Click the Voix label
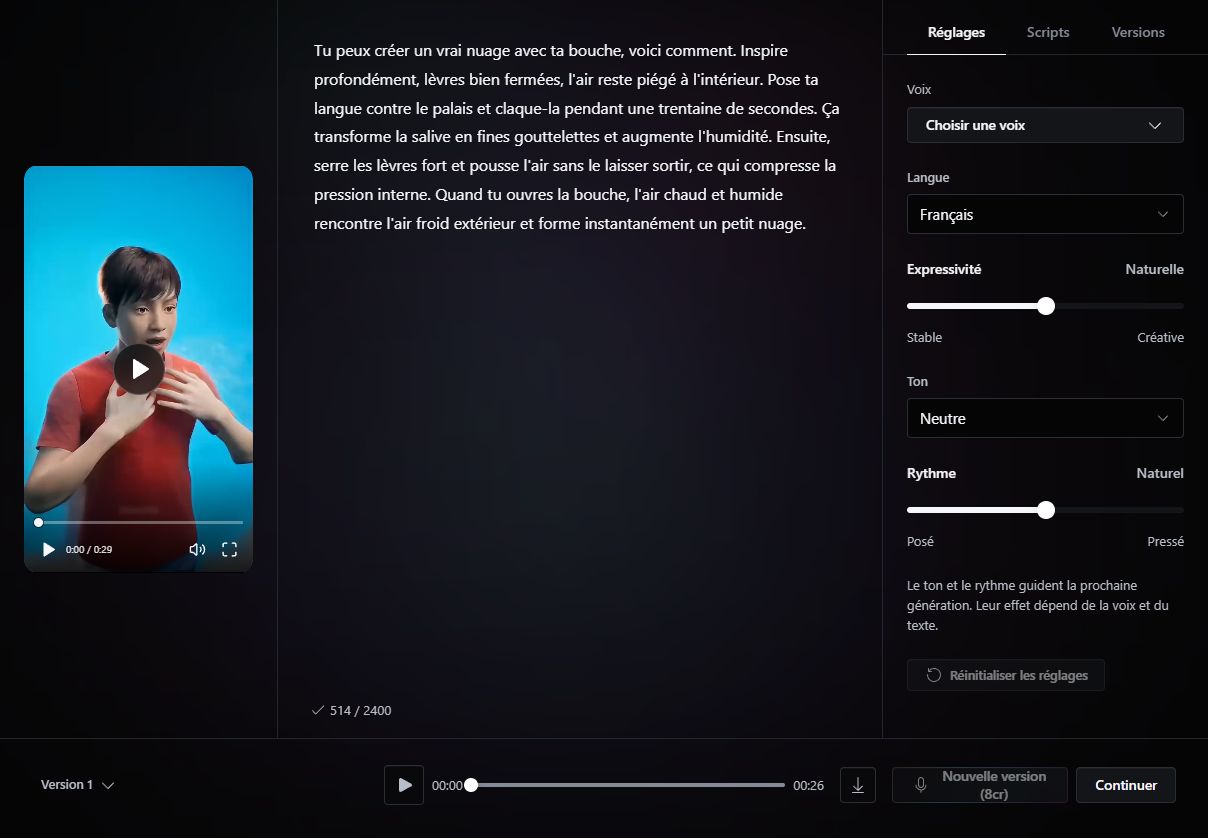Screen dimensions: 1208x838 coord(919,90)
